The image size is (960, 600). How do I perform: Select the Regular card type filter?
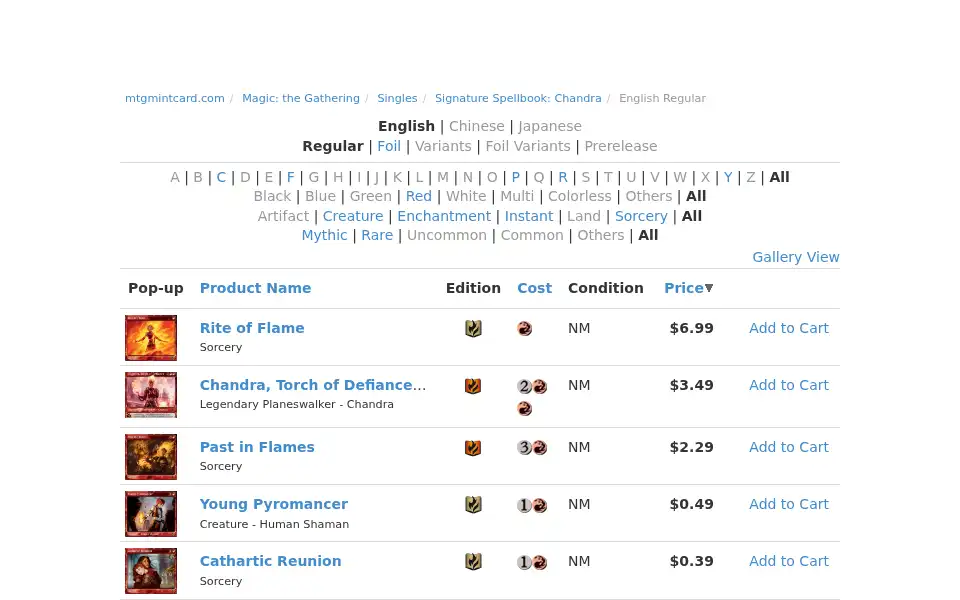click(333, 146)
